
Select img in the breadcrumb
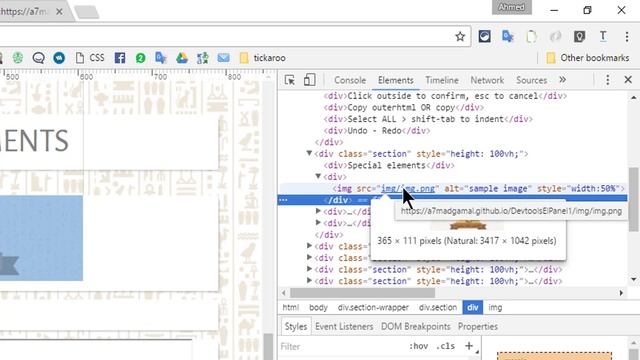(x=495, y=307)
